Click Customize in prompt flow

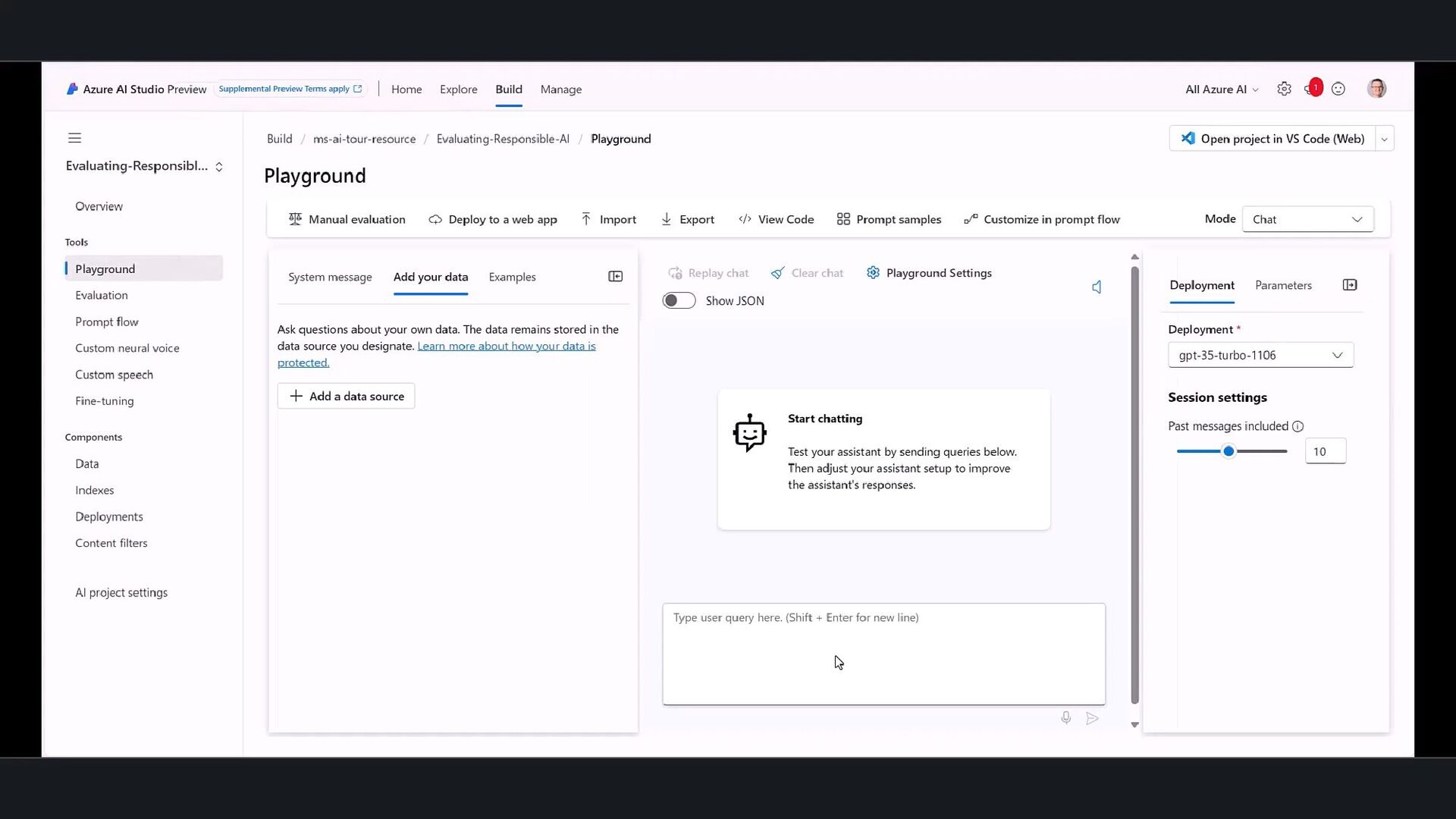(1042, 219)
